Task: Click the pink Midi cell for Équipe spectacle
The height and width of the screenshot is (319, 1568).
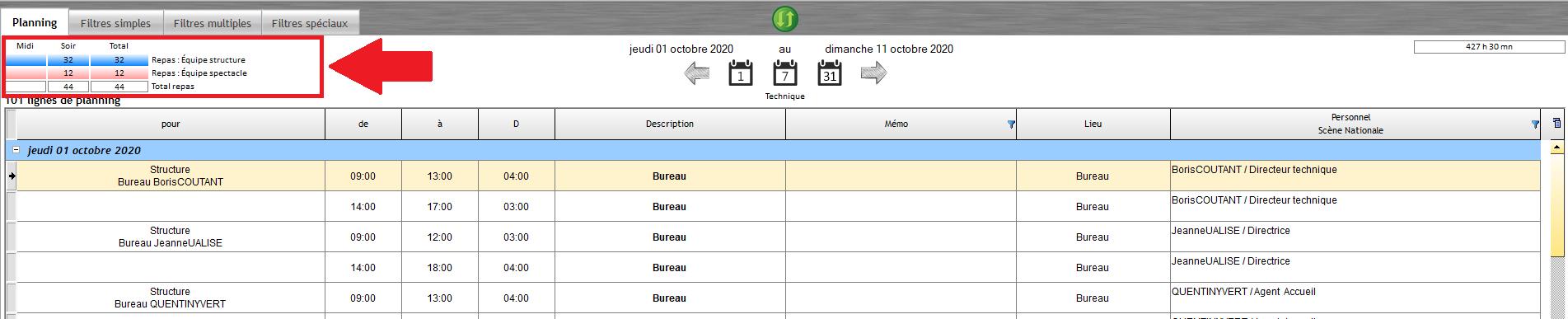Action: click(26, 73)
